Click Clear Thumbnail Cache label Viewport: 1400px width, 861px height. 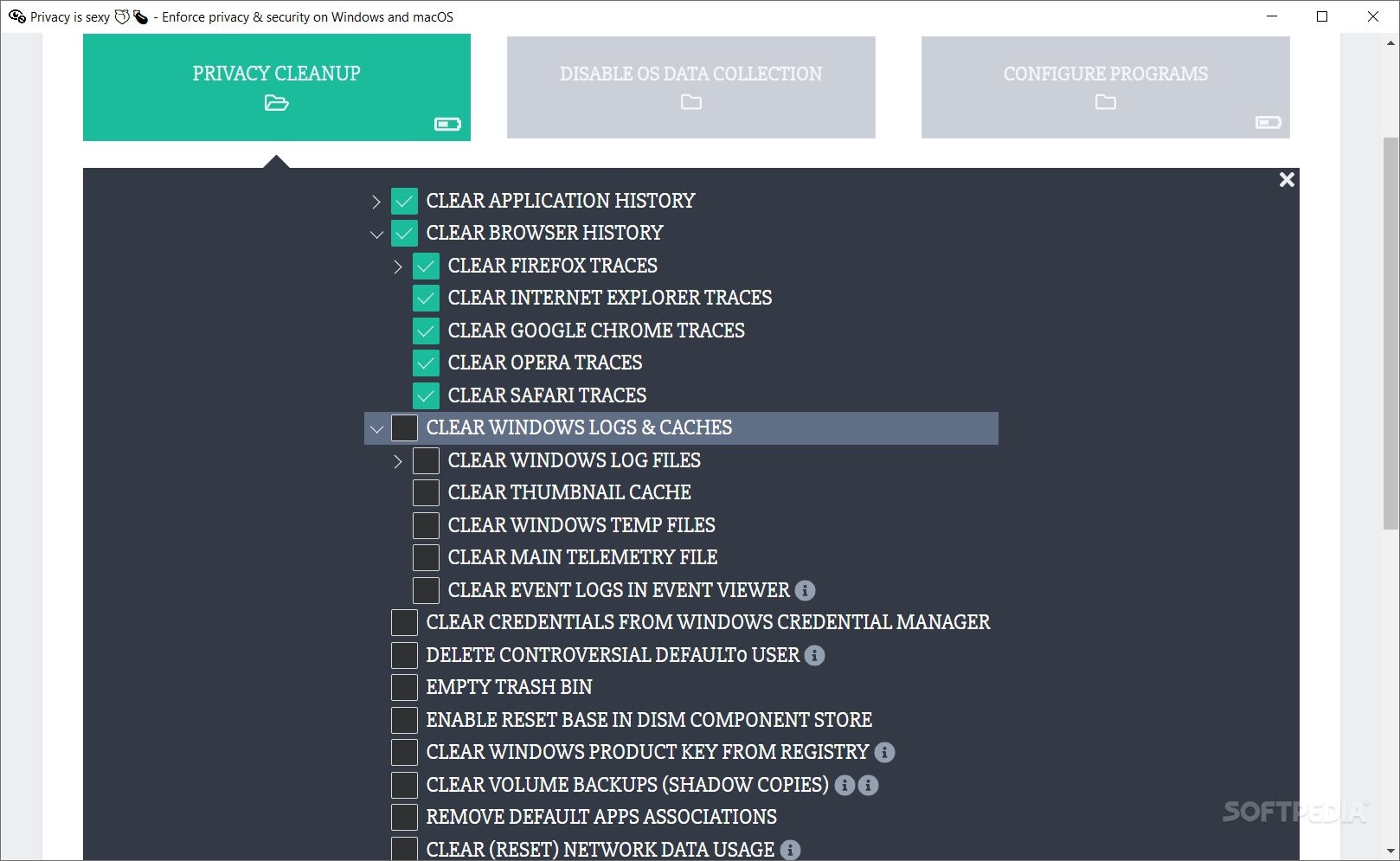[569, 492]
